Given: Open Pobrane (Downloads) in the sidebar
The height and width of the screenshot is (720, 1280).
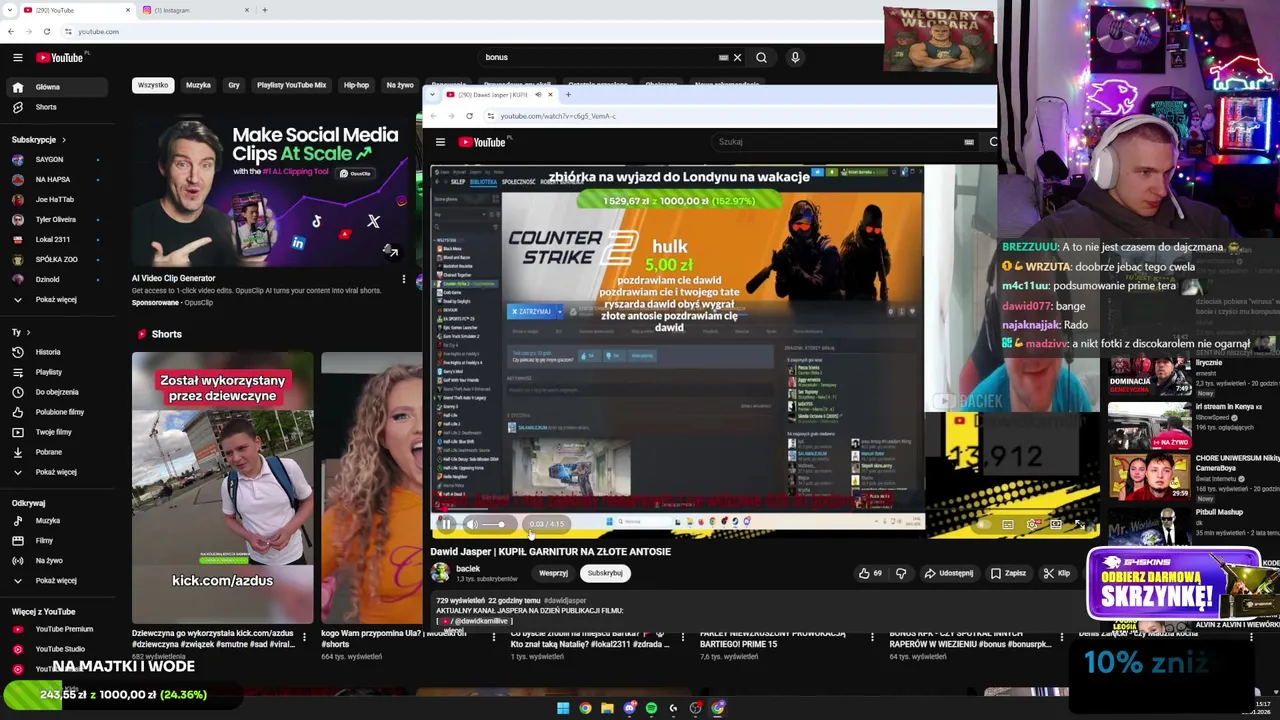Looking at the screenshot, I should pyautogui.click(x=55, y=452).
